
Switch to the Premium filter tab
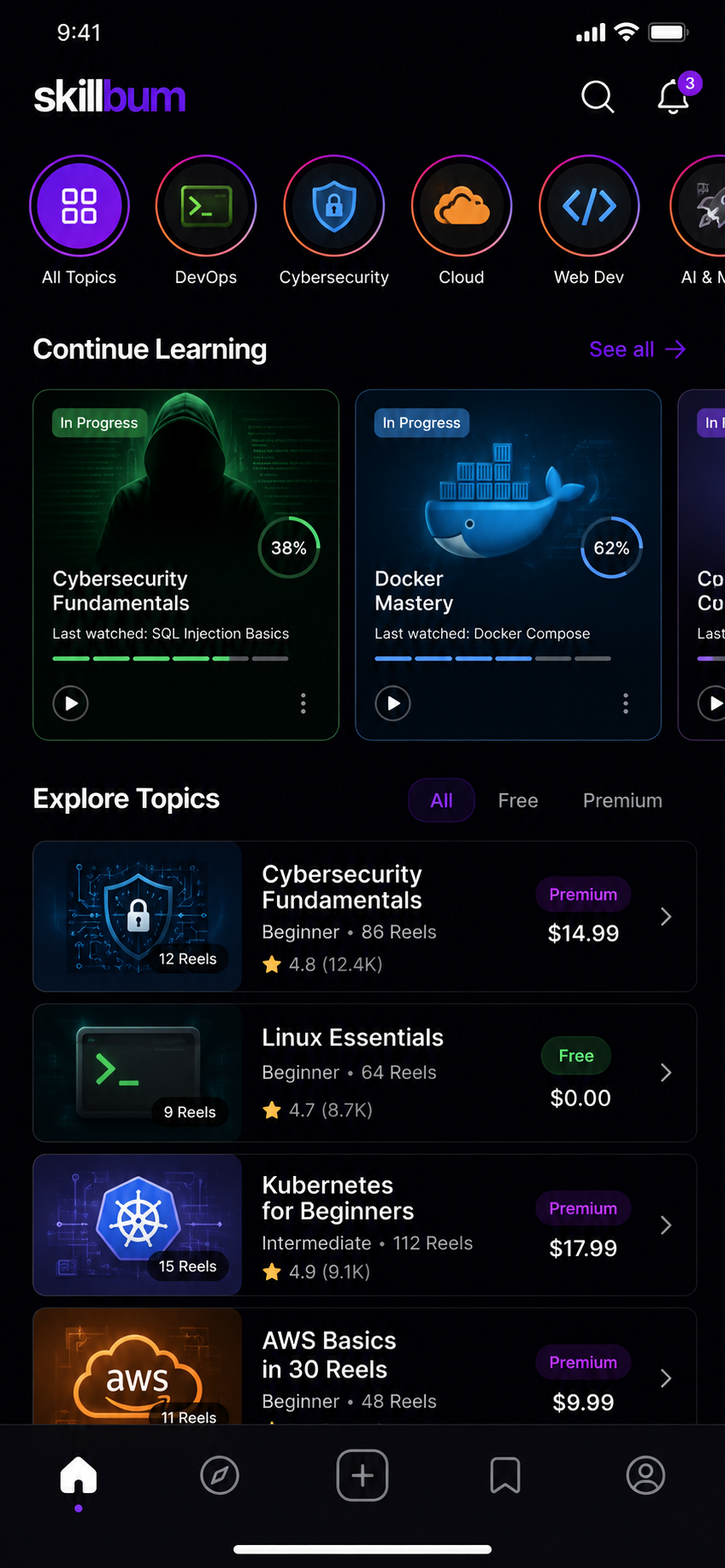(622, 800)
